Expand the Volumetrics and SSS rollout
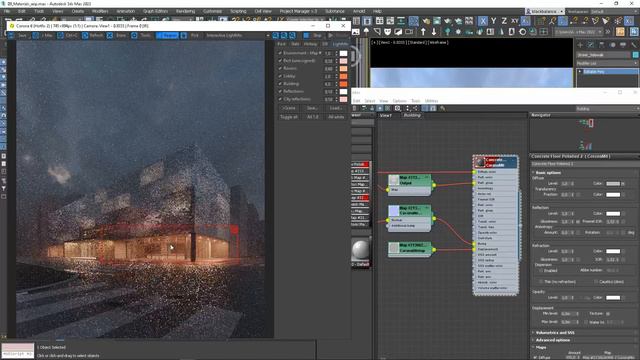The width and height of the screenshot is (640, 360). [x=555, y=333]
